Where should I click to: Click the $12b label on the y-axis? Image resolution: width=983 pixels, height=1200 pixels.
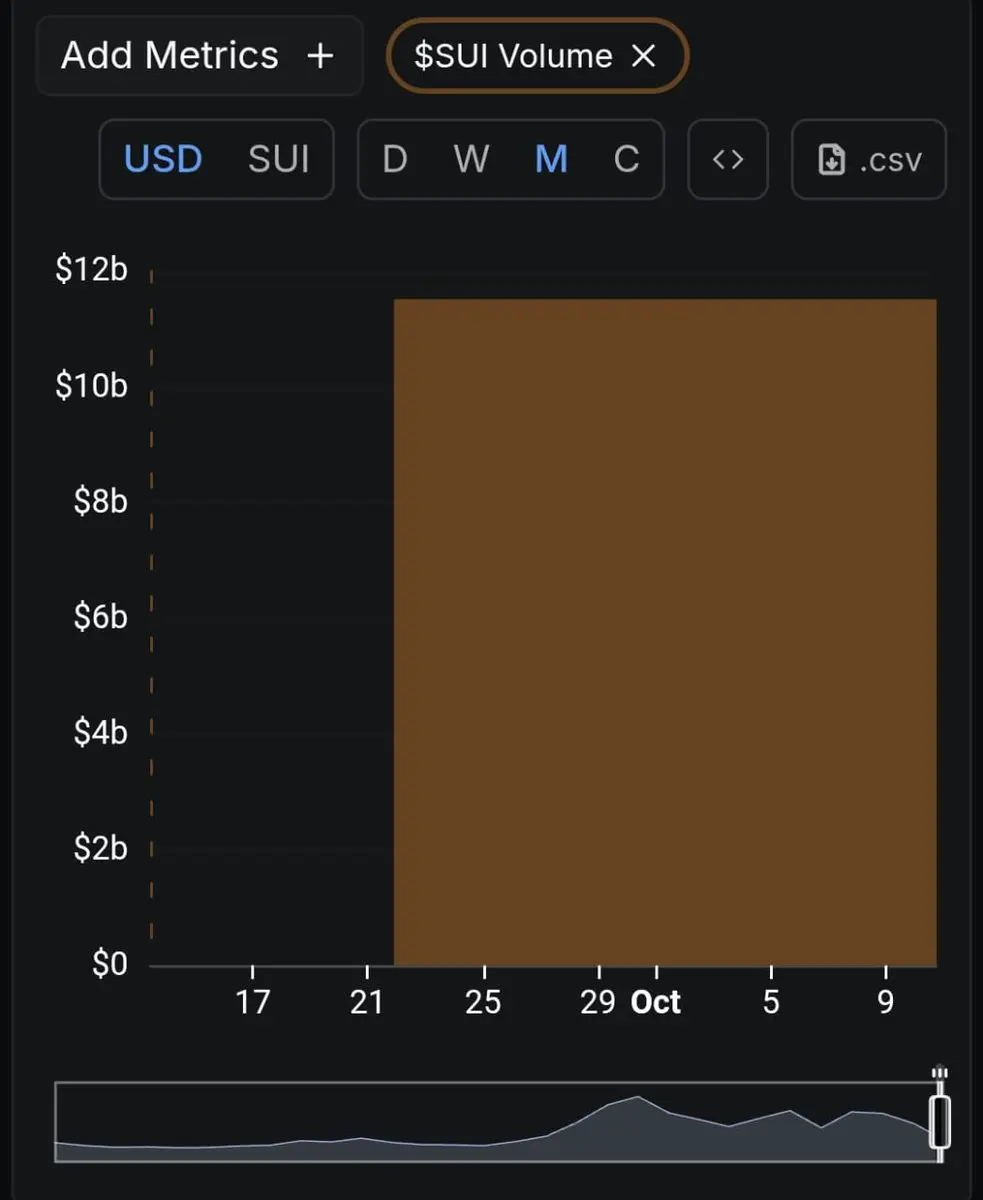coord(92,269)
